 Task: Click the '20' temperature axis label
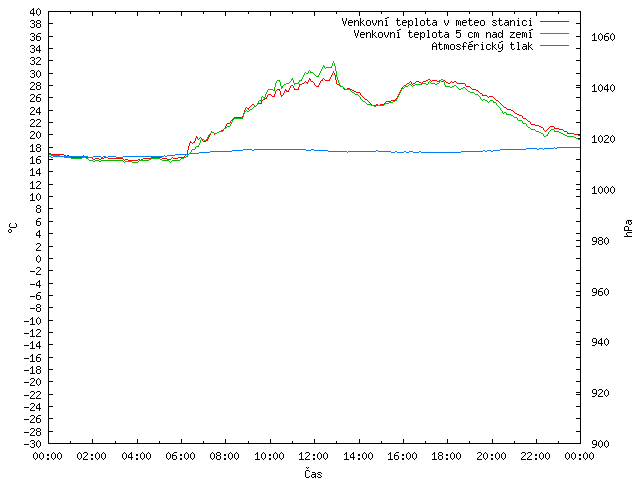[x=36, y=136]
